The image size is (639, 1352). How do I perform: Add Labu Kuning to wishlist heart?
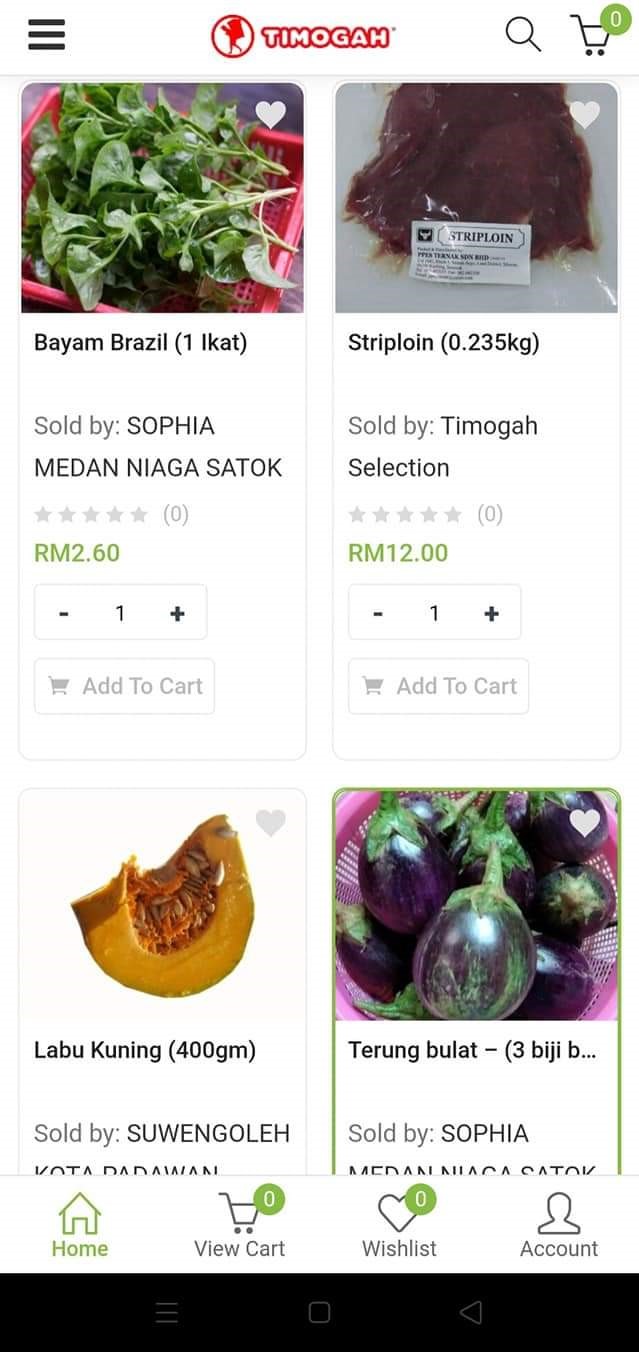270,823
